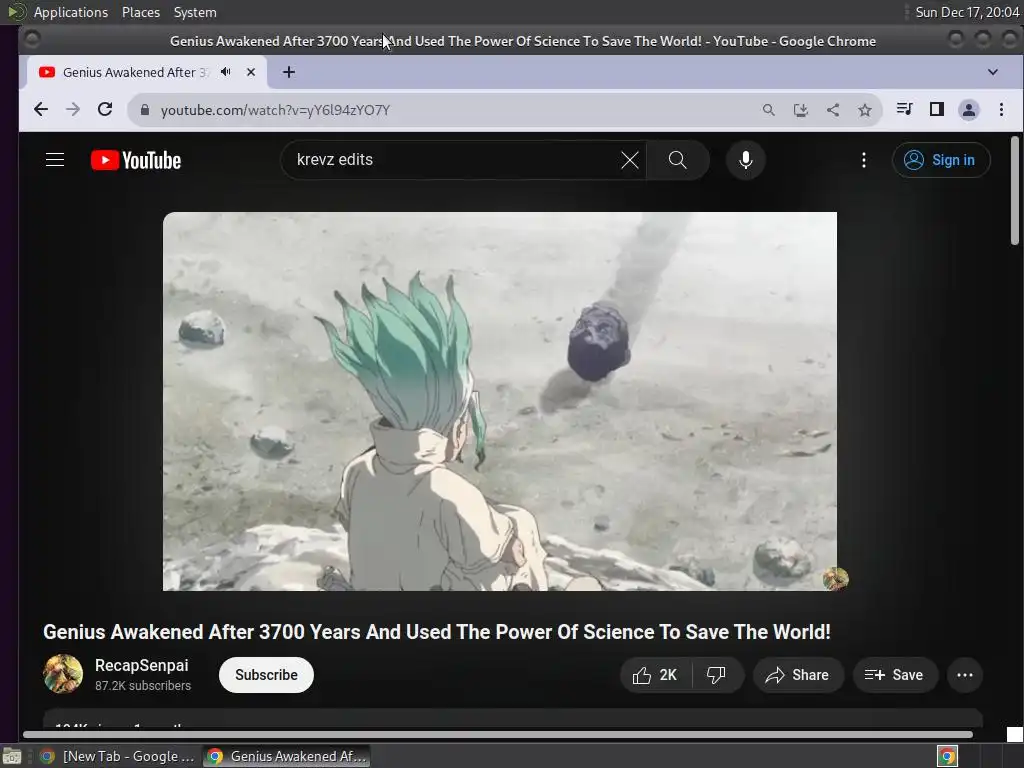Click the vertical page scrollbar
1024x768 pixels.
[1014, 191]
